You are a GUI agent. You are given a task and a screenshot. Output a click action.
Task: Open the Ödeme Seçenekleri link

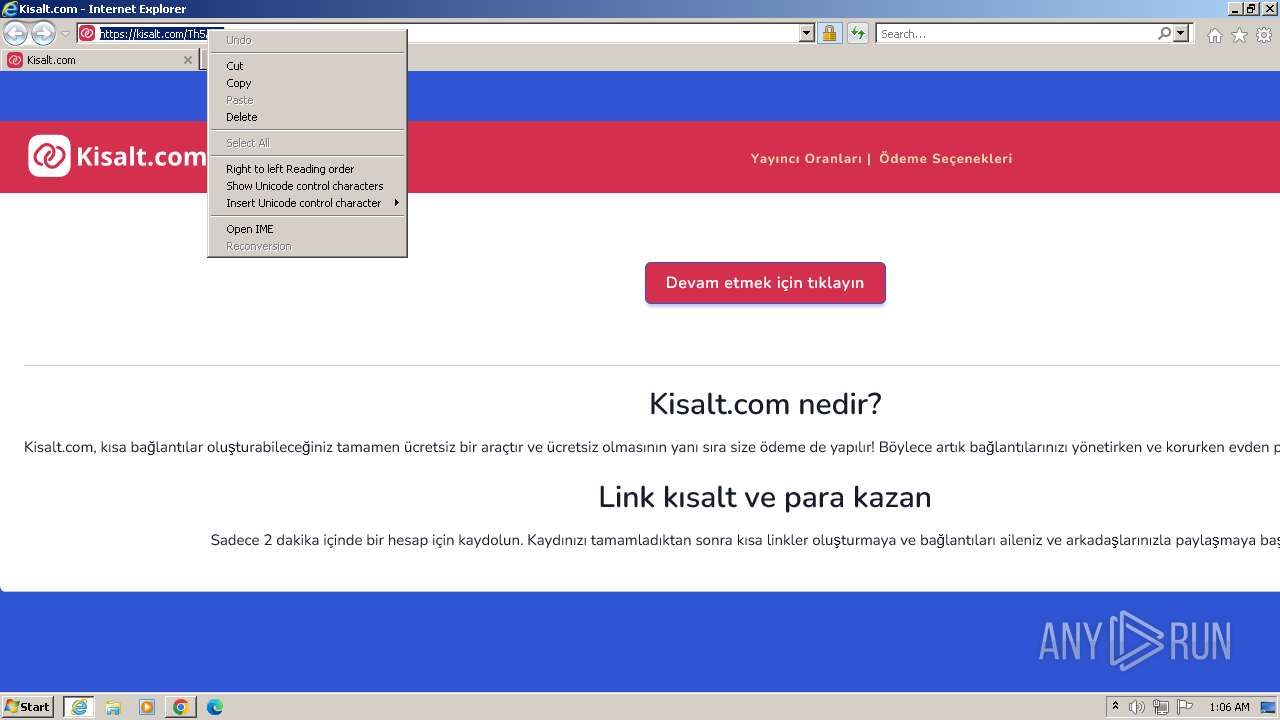[946, 158]
